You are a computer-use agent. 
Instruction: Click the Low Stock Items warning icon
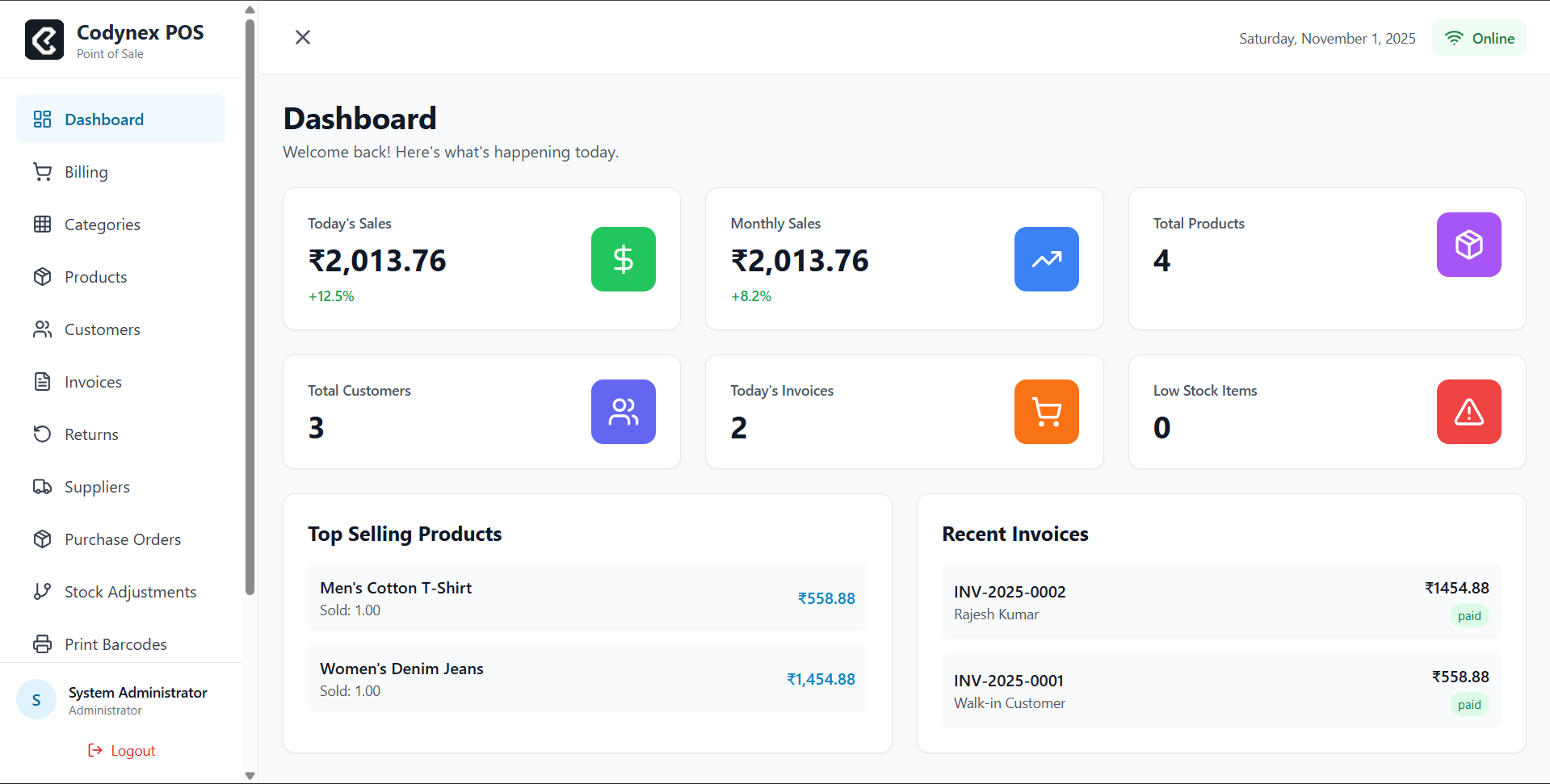(1468, 412)
